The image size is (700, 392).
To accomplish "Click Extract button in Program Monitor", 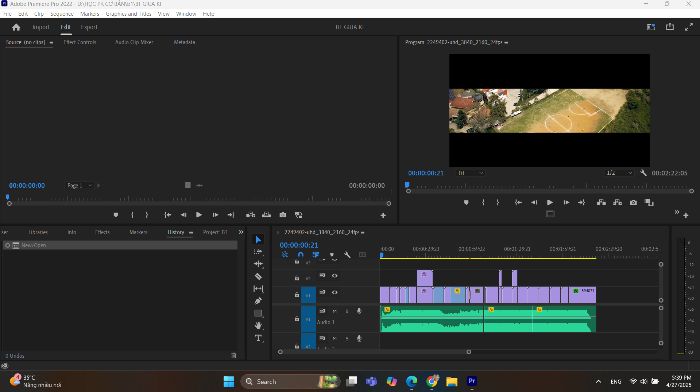I will coord(617,202).
